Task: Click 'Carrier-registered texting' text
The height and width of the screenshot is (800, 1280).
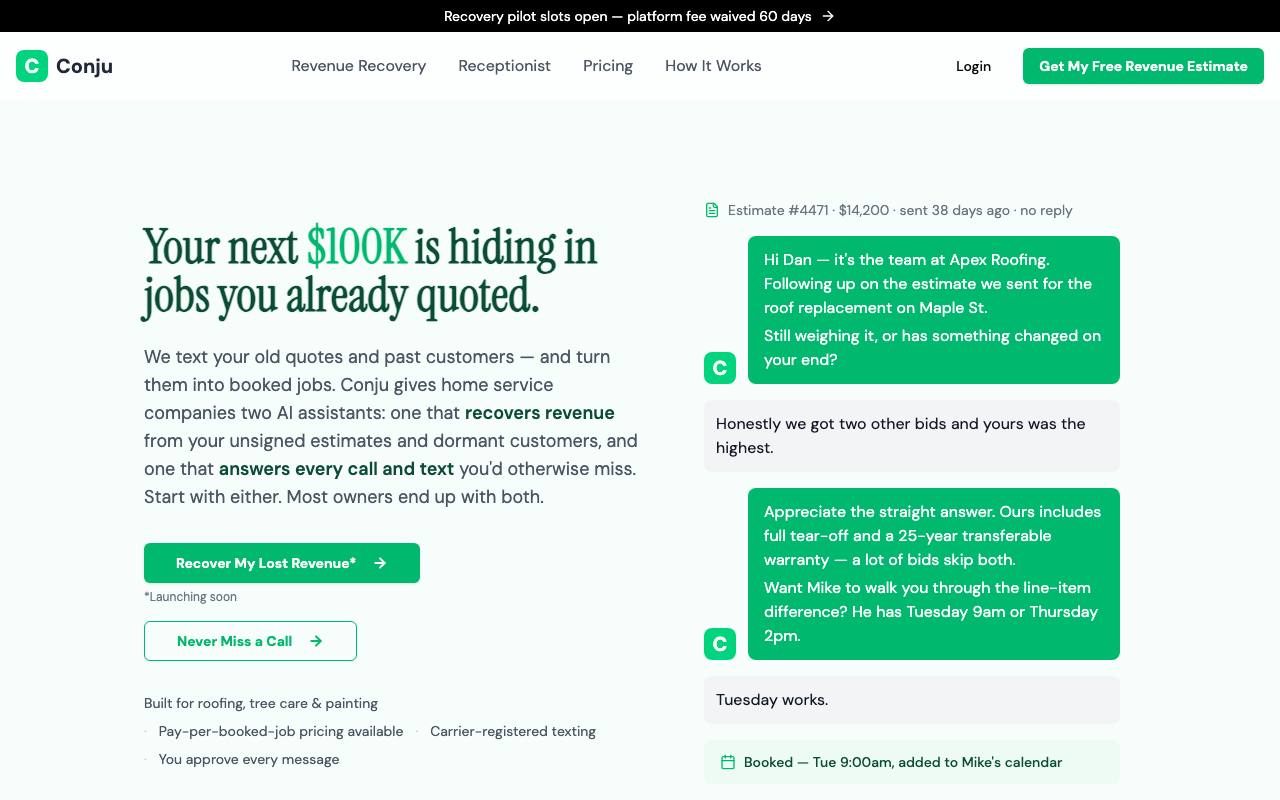Action: point(513,731)
